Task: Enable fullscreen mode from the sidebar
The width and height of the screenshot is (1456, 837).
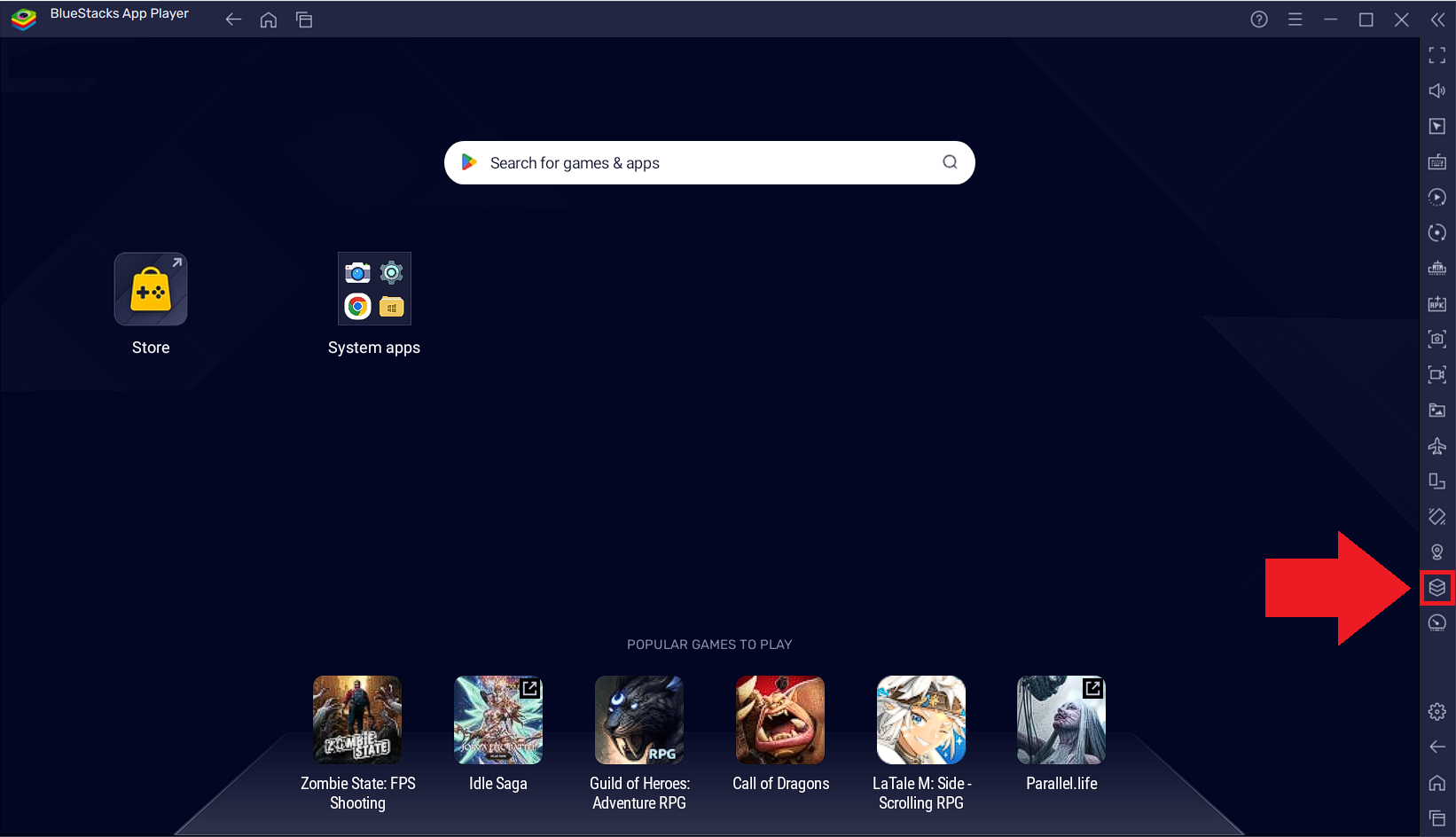Action: (x=1437, y=55)
